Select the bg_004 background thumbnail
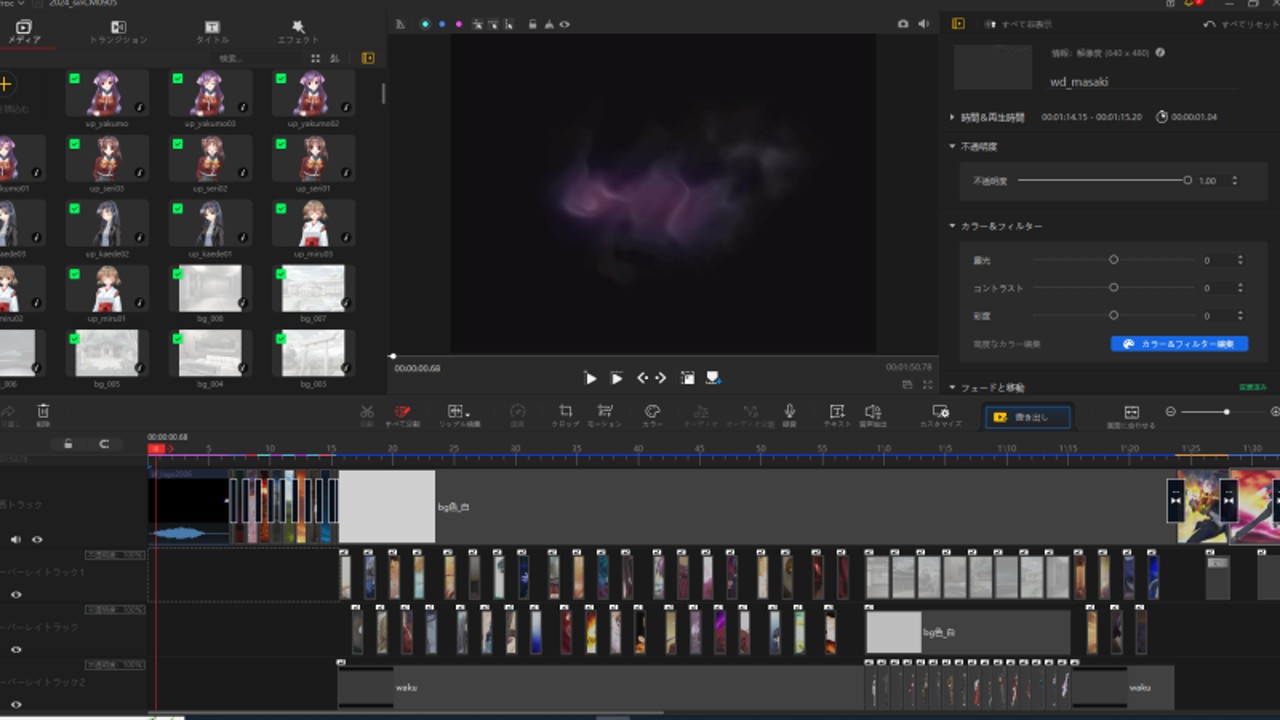This screenshot has width=1280, height=720. pyautogui.click(x=210, y=354)
